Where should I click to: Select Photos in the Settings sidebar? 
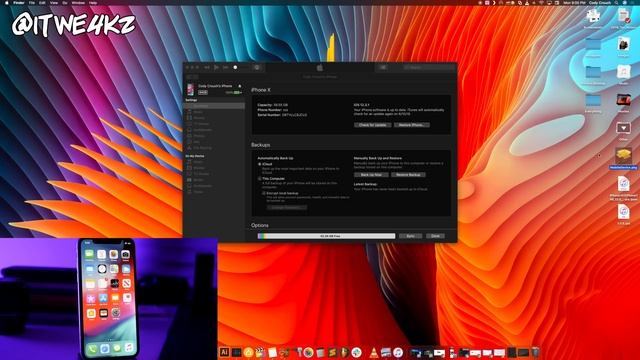215,136
